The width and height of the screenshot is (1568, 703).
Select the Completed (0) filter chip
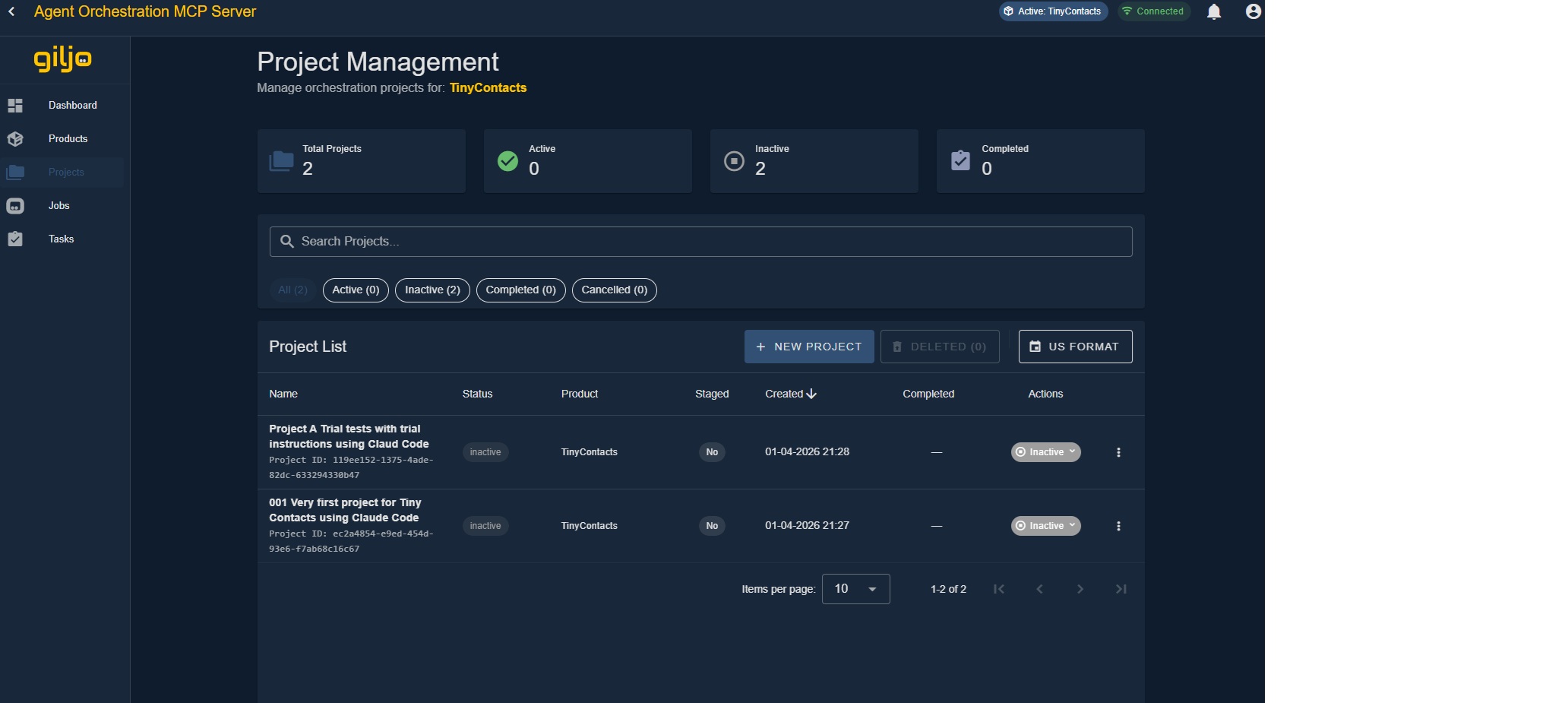[x=520, y=290]
